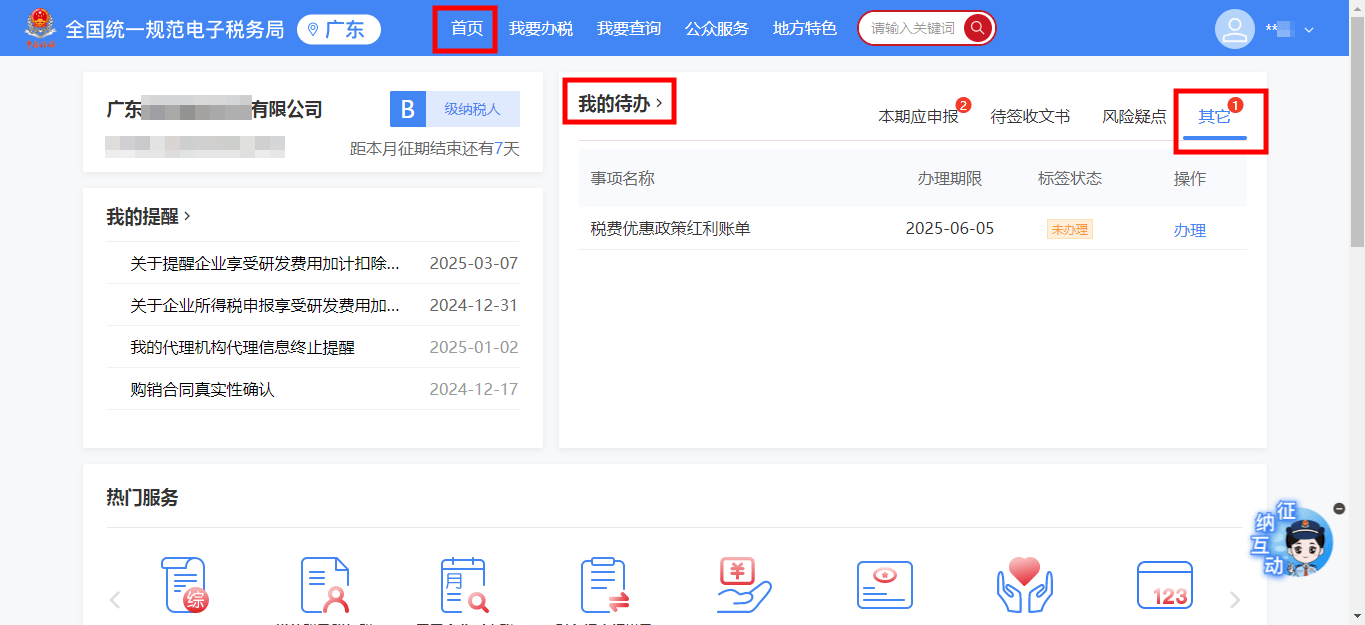Click the red magnifier search button
Image resolution: width=1365 pixels, height=625 pixels.
tap(978, 28)
